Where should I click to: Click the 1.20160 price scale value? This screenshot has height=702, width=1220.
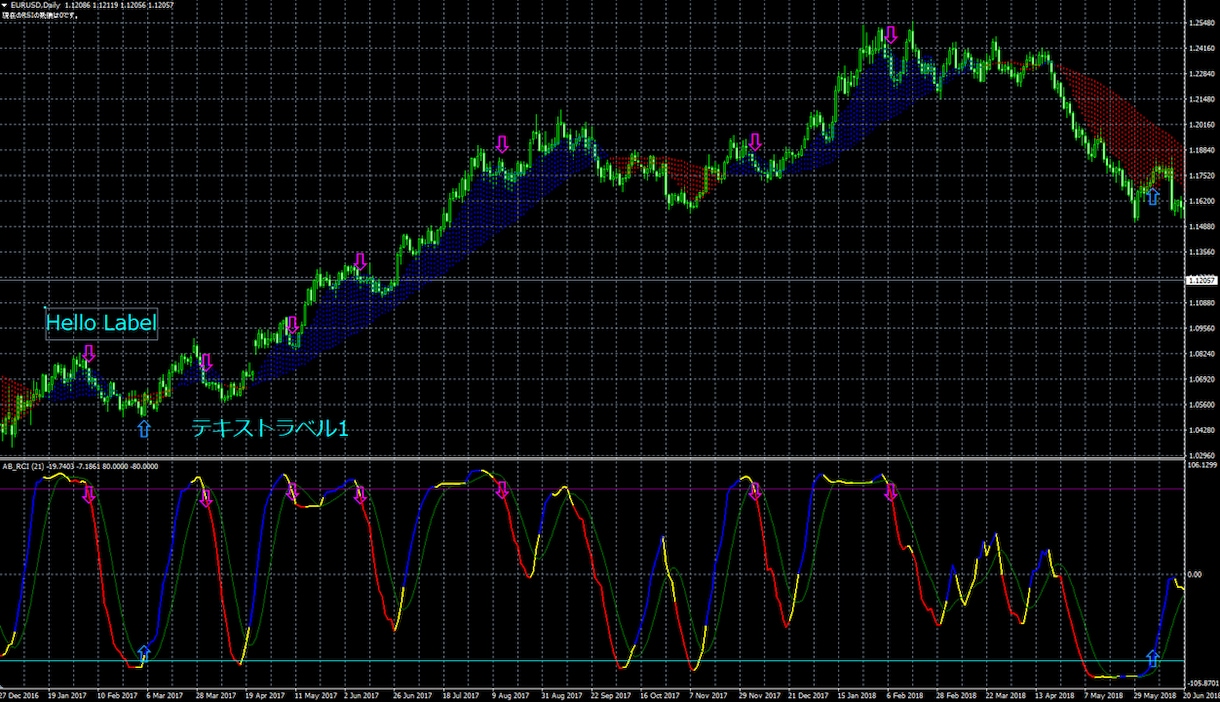point(1200,125)
